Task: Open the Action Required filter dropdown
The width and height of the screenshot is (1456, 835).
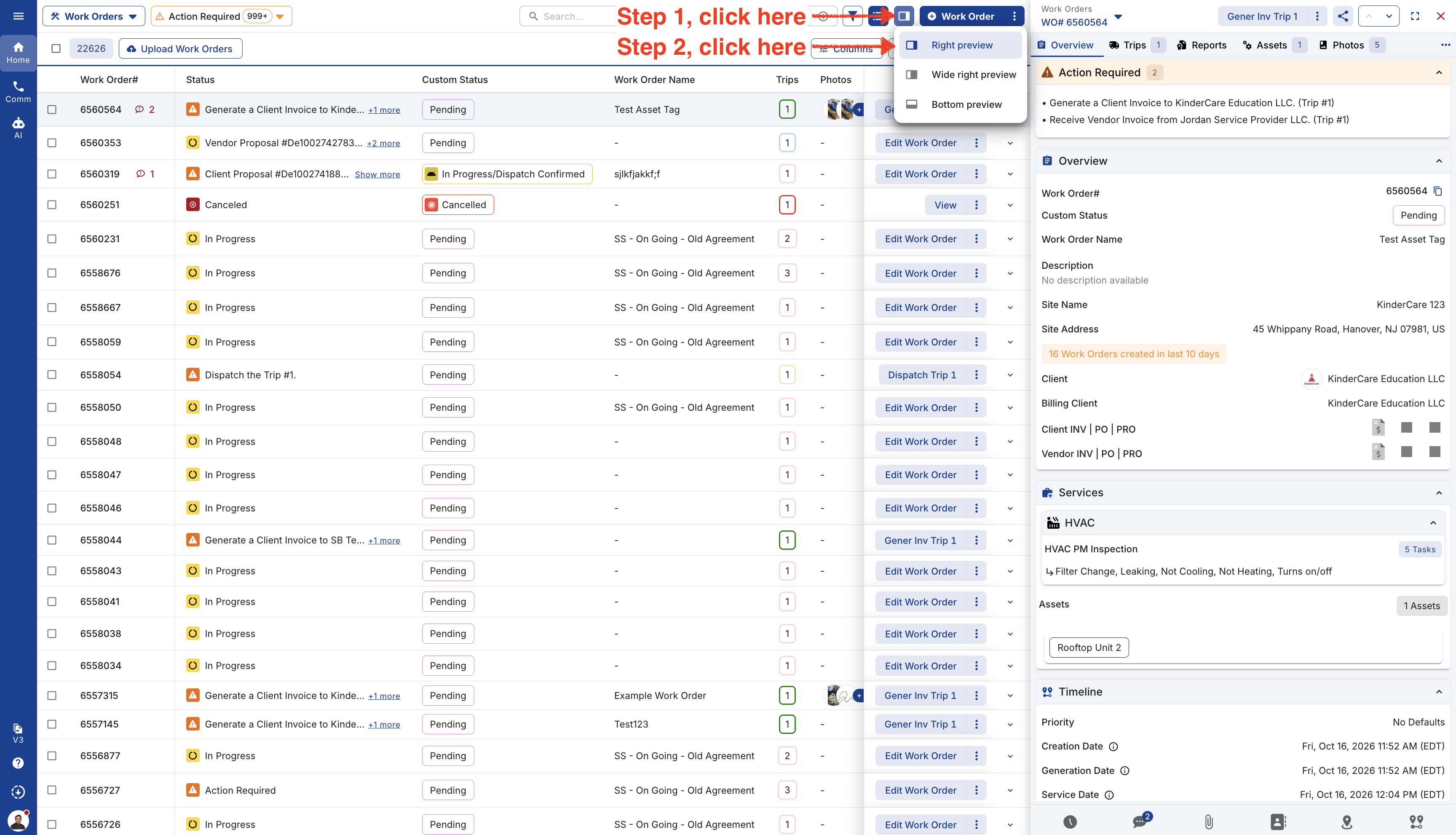Action: tap(221, 16)
